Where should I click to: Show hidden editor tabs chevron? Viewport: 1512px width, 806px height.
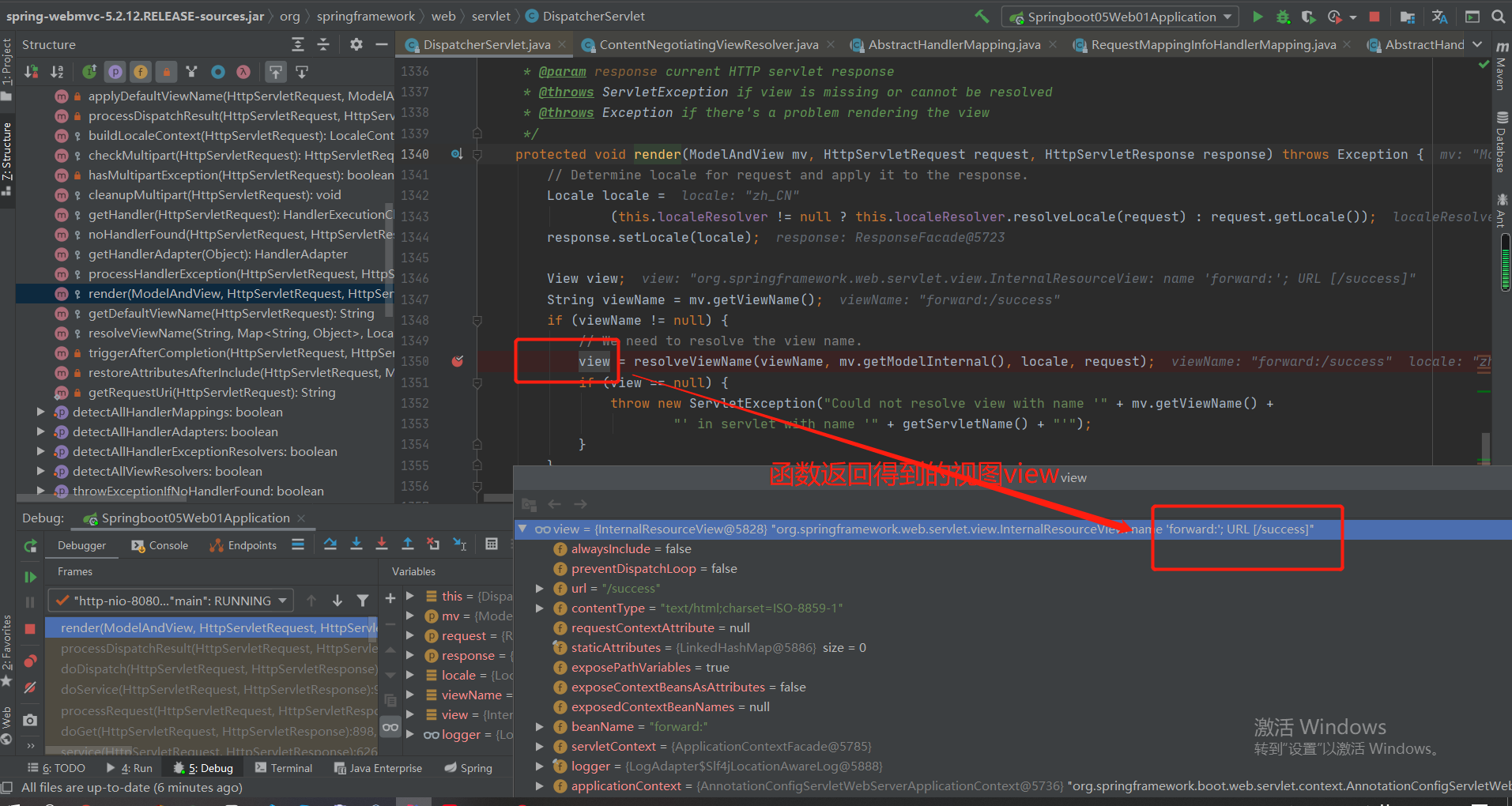[x=1477, y=44]
